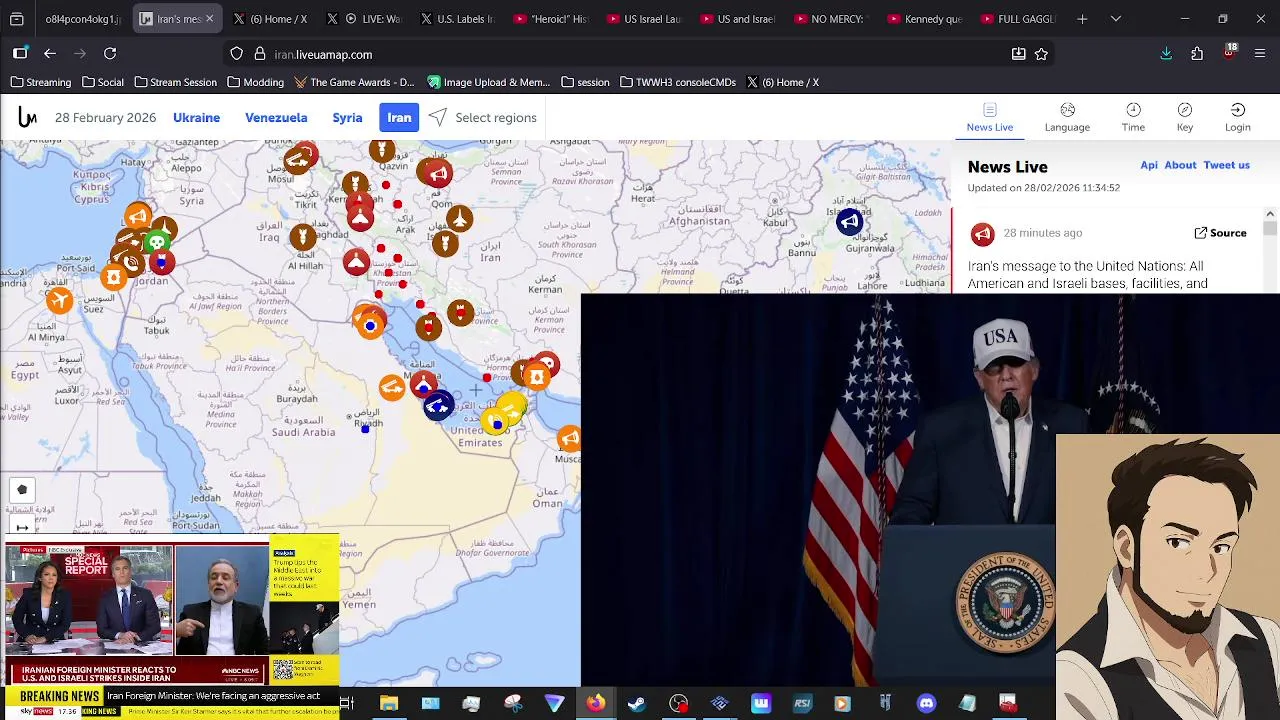1280x720 pixels.
Task: Open the browser Extensions puzzle icon
Action: pos(1197,54)
